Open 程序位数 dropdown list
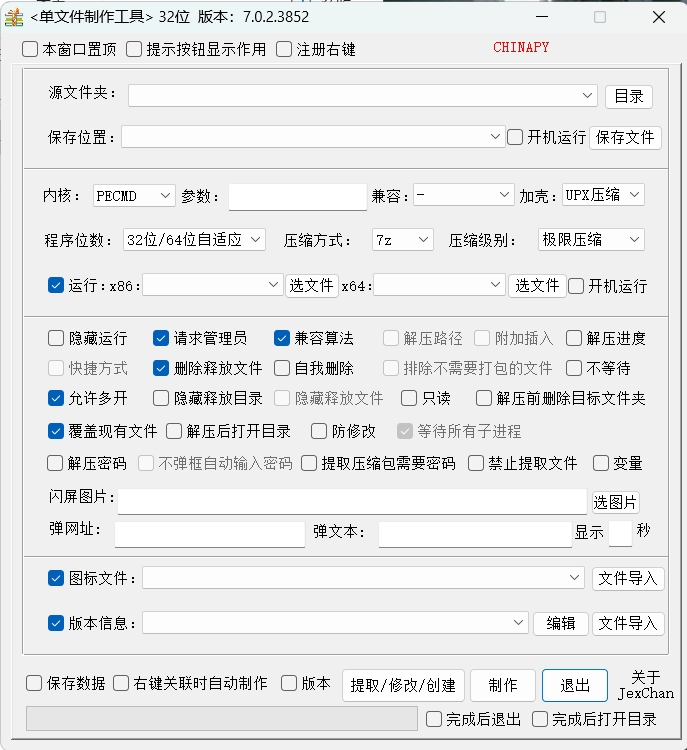The image size is (687, 750). [x=194, y=240]
